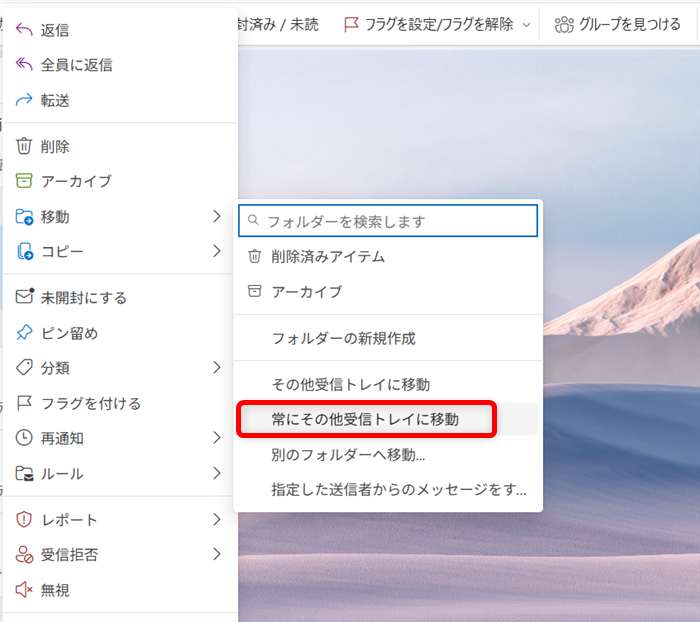Expand the Copy (コピー) submenu arrow
The width and height of the screenshot is (700, 622).
pos(216,251)
